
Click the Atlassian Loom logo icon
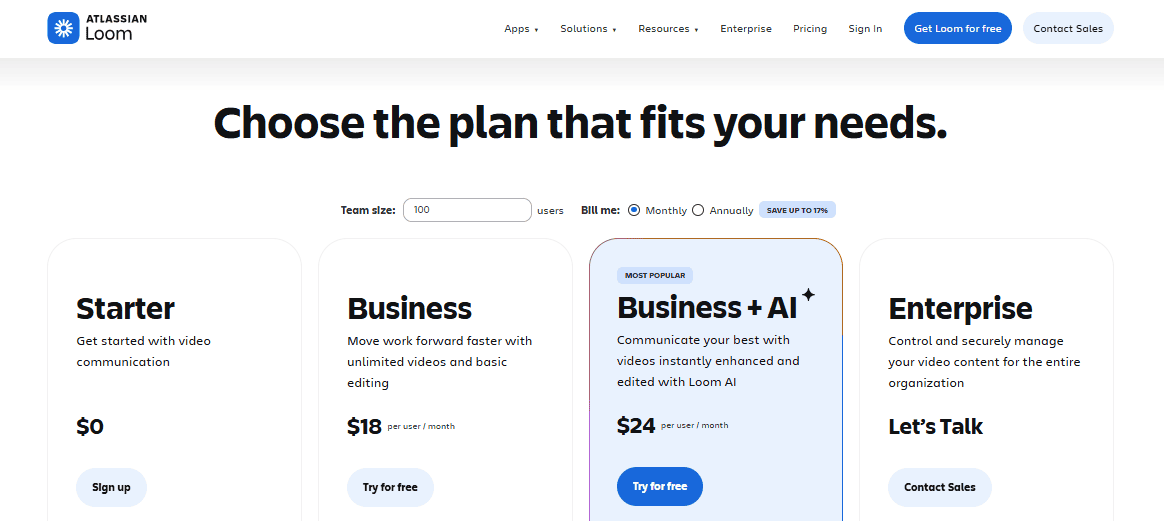pyautogui.click(x=63, y=28)
